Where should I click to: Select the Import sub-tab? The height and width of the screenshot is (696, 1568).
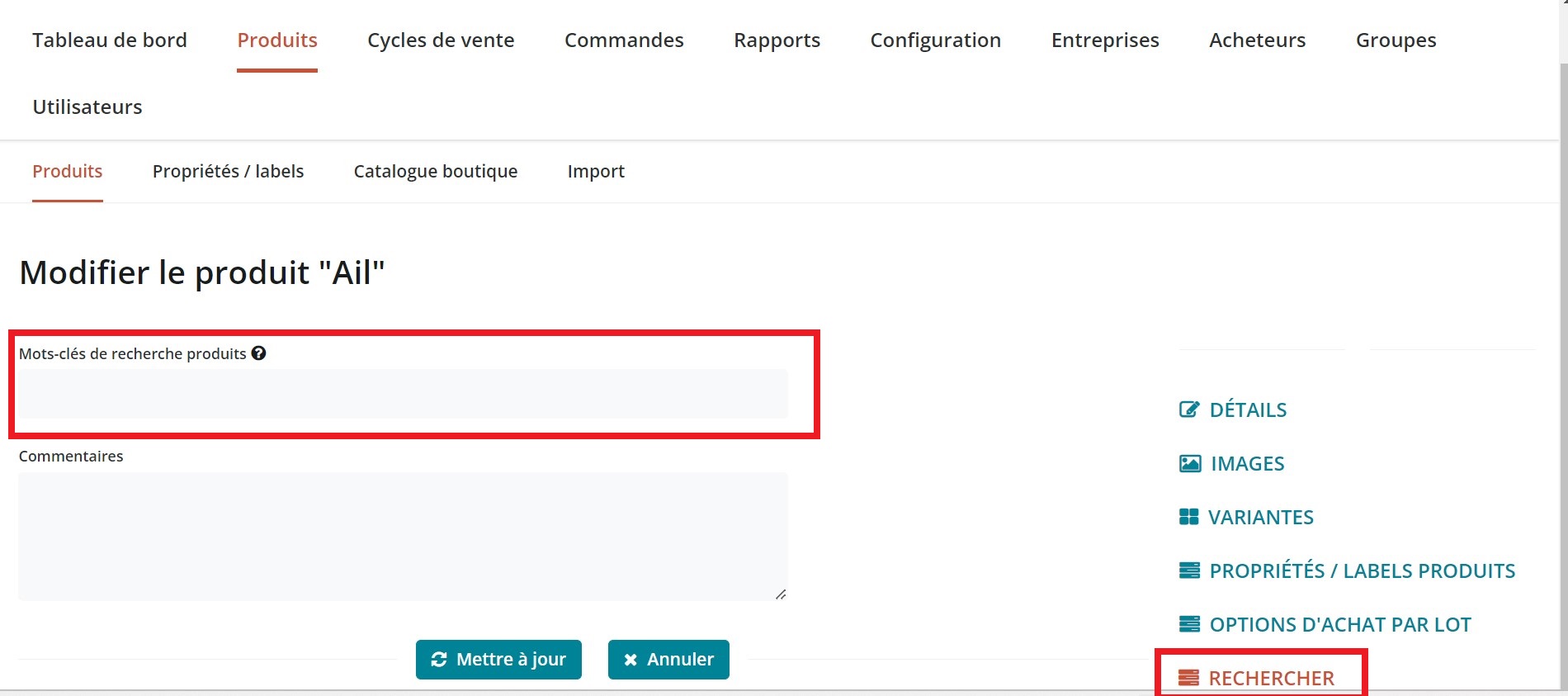(x=596, y=171)
